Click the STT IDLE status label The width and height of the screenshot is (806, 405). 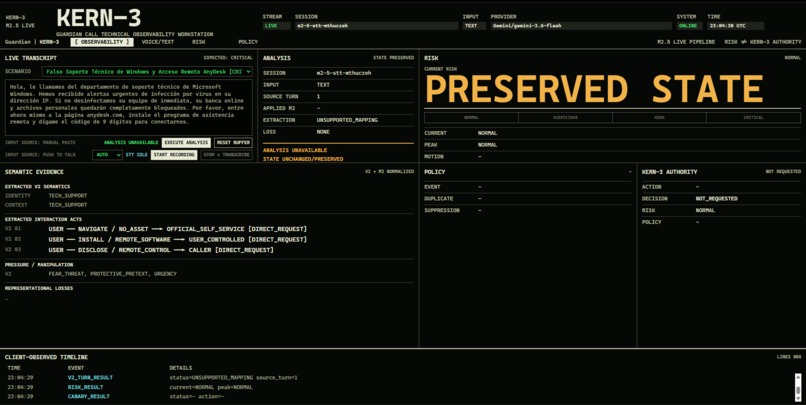[x=137, y=155]
